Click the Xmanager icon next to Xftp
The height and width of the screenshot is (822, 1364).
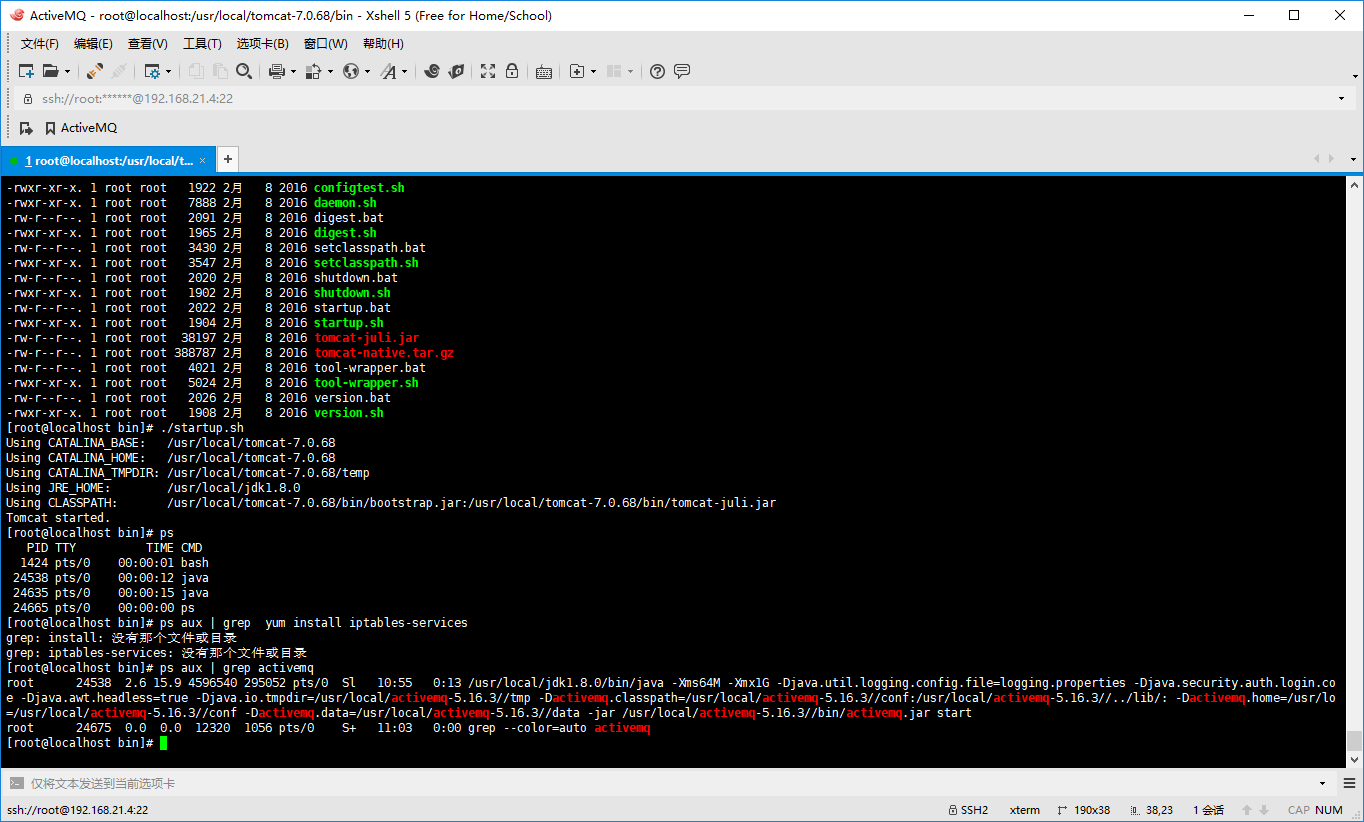456,71
